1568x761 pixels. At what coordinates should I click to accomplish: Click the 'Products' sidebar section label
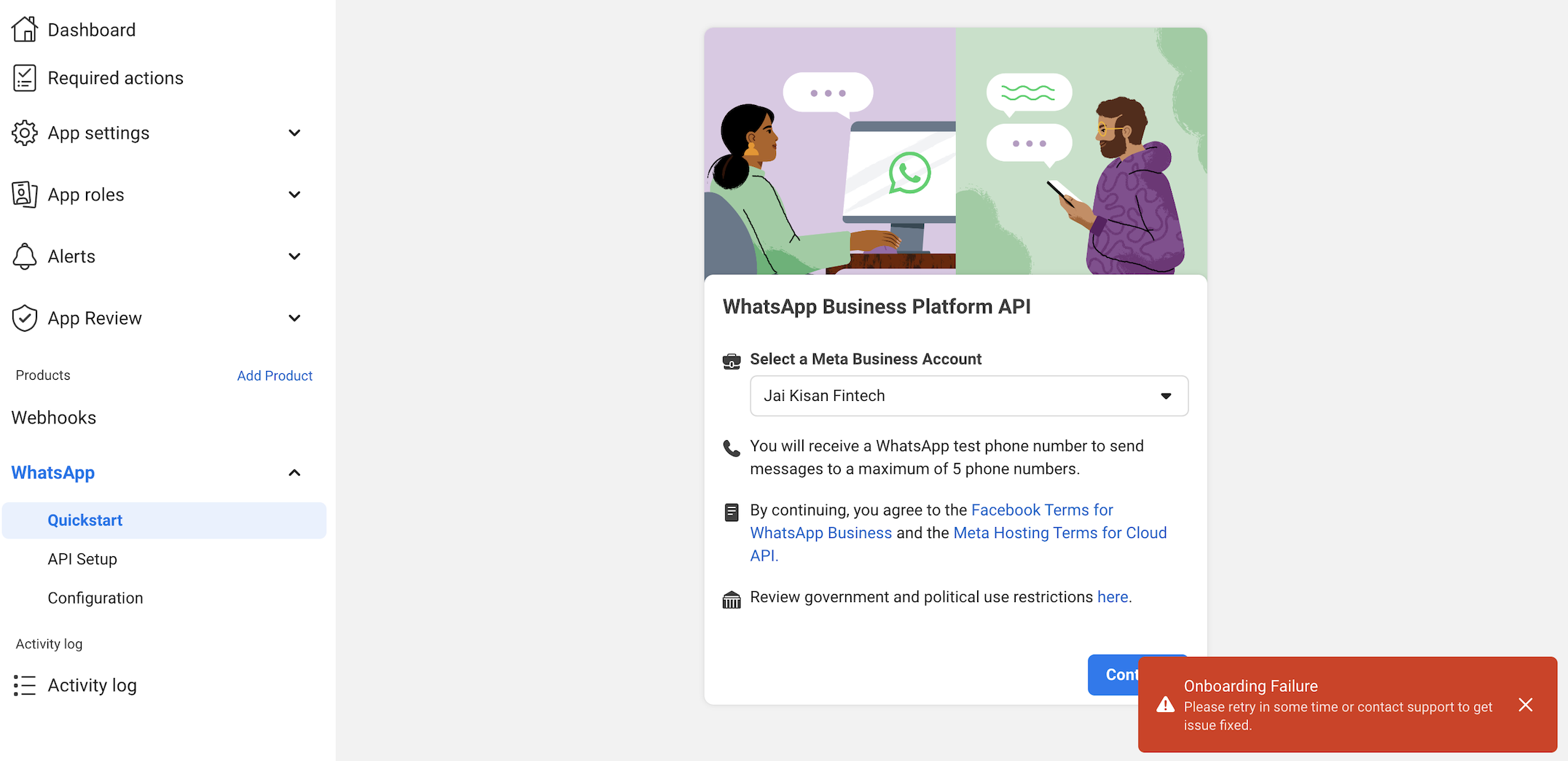(43, 375)
